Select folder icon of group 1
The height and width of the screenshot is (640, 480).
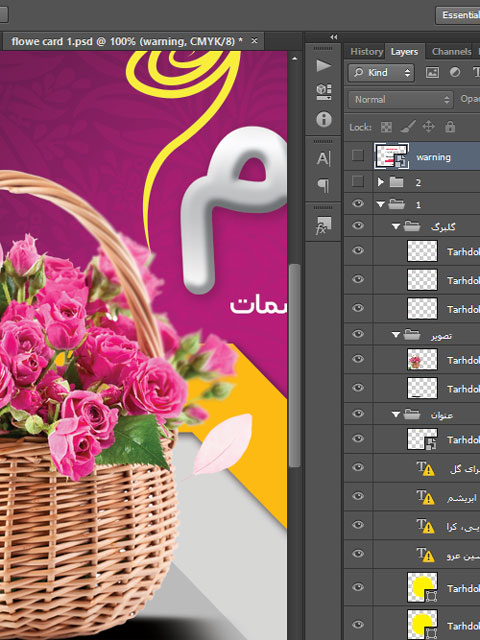click(396, 204)
